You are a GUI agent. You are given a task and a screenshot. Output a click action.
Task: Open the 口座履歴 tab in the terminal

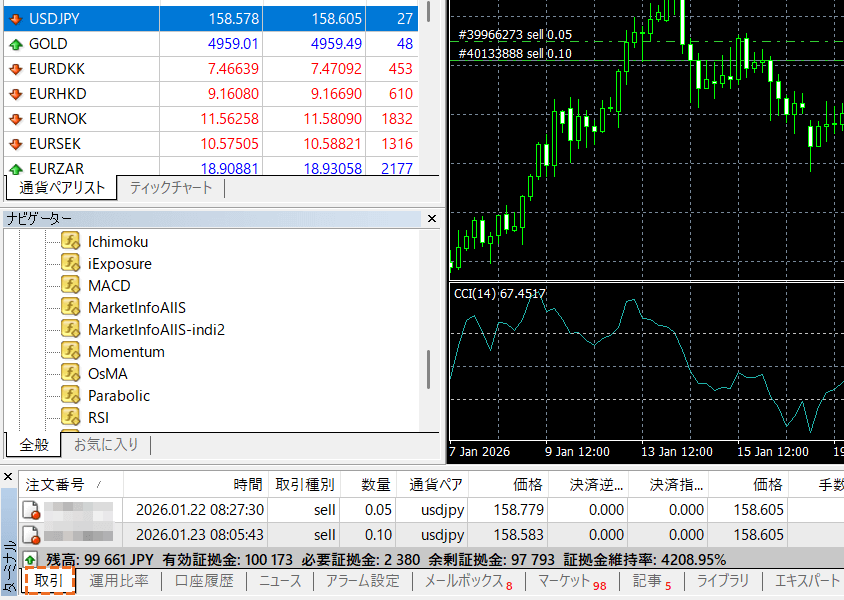tap(203, 581)
